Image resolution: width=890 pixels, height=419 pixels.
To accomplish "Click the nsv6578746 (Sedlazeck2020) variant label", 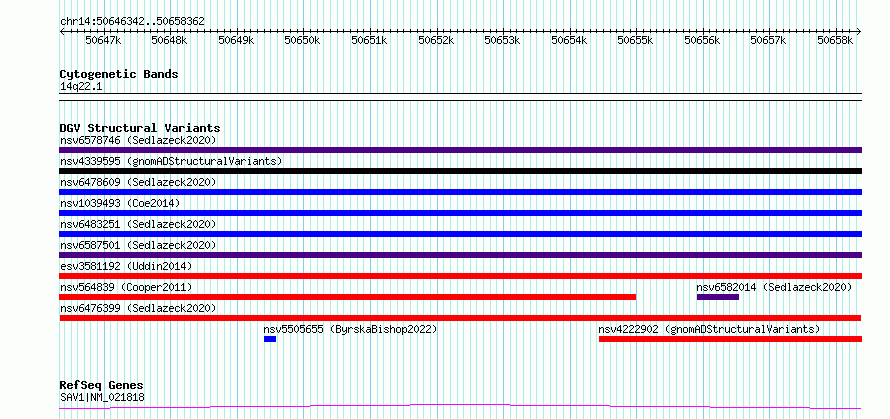I will point(138,140).
